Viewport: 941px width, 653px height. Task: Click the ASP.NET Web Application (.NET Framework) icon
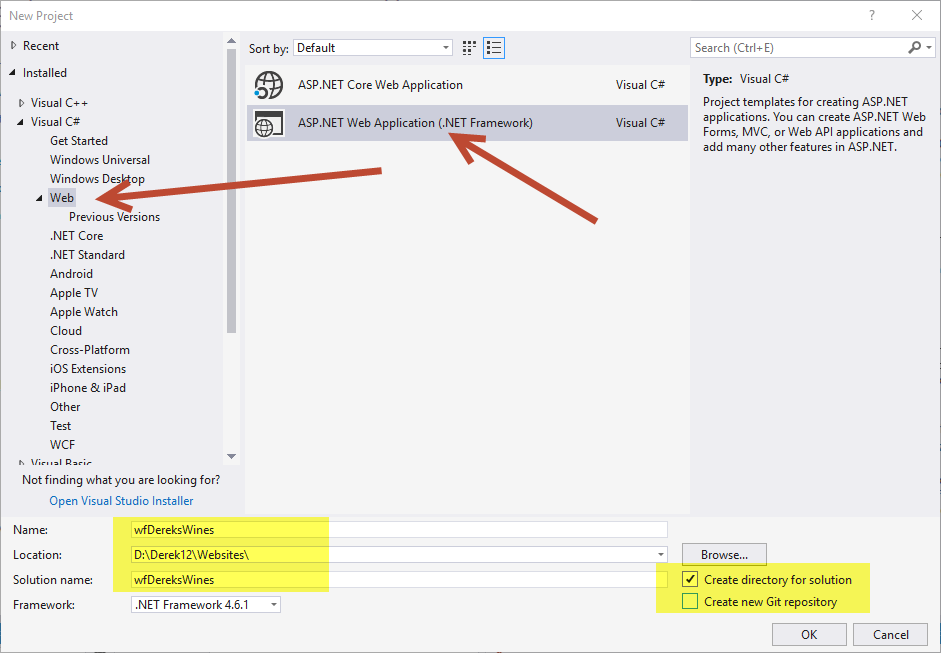(268, 123)
